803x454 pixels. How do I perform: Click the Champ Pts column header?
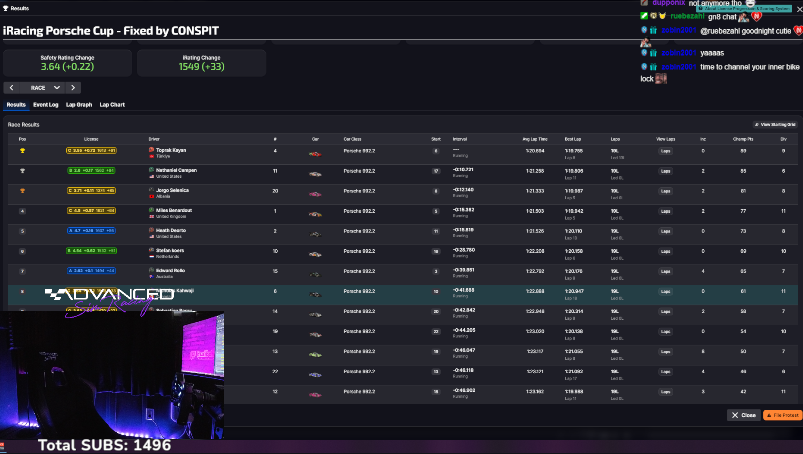[x=743, y=139]
